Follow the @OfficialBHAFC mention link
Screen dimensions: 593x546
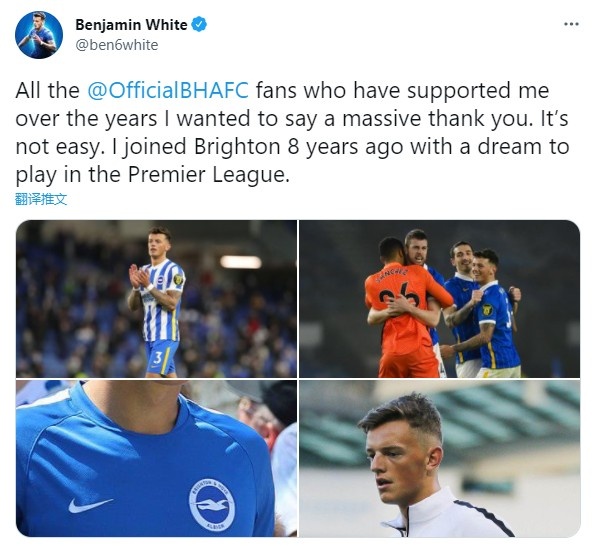(168, 90)
